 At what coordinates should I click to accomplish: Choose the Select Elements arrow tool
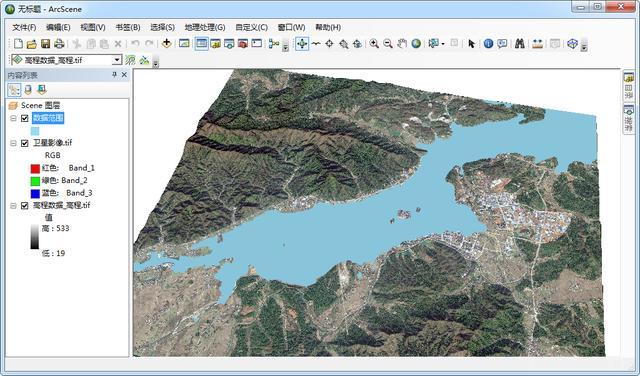pos(471,43)
